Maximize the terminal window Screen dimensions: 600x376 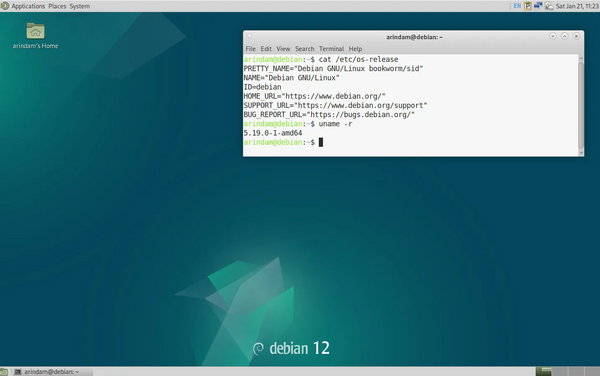point(564,36)
